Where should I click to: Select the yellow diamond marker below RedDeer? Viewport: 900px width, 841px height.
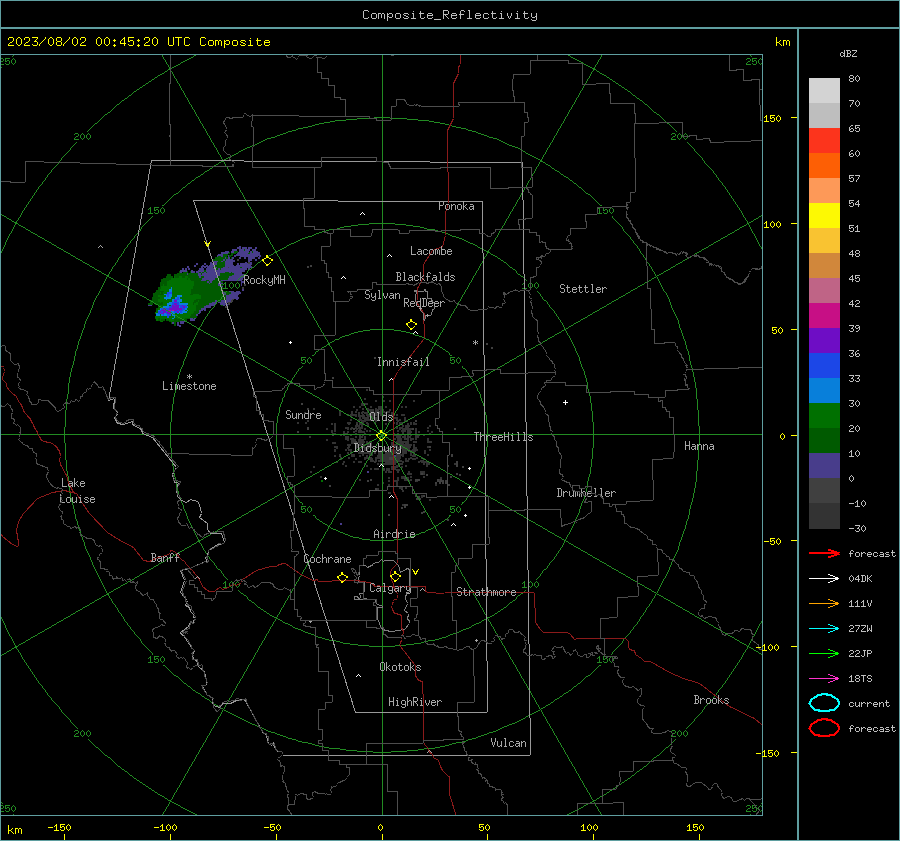pyautogui.click(x=411, y=325)
